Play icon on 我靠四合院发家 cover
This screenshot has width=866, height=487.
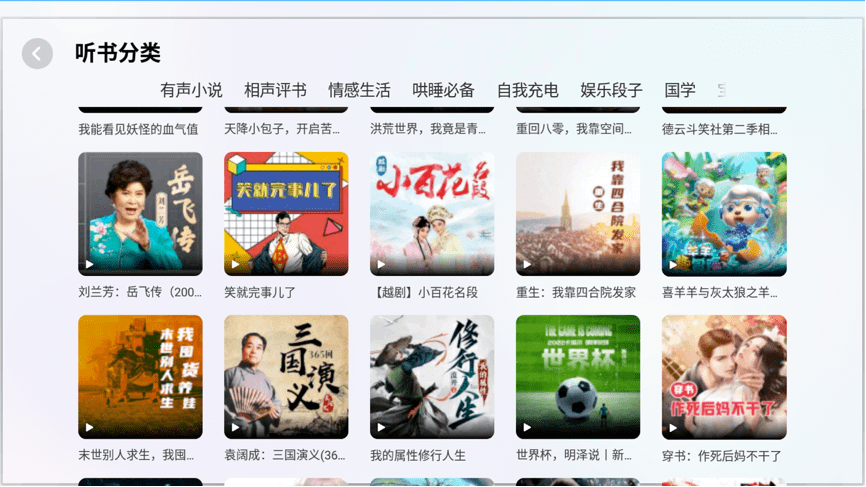[527, 264]
